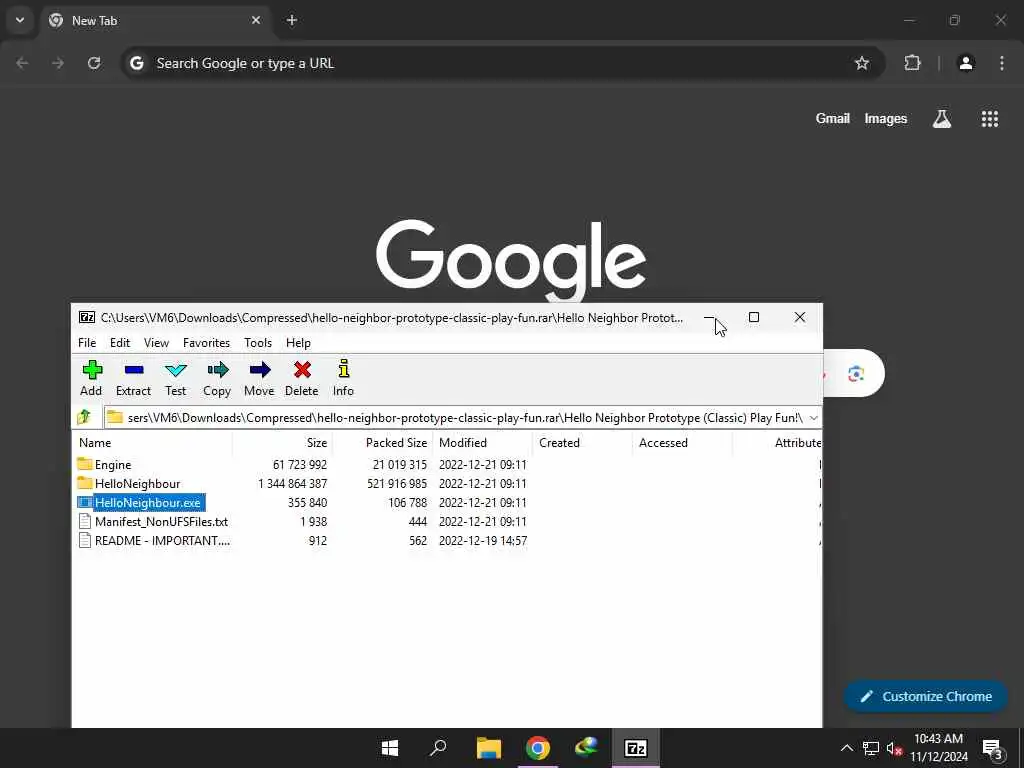Click the red Delete toolbar icon
Viewport: 1024px width, 768px height.
[302, 378]
